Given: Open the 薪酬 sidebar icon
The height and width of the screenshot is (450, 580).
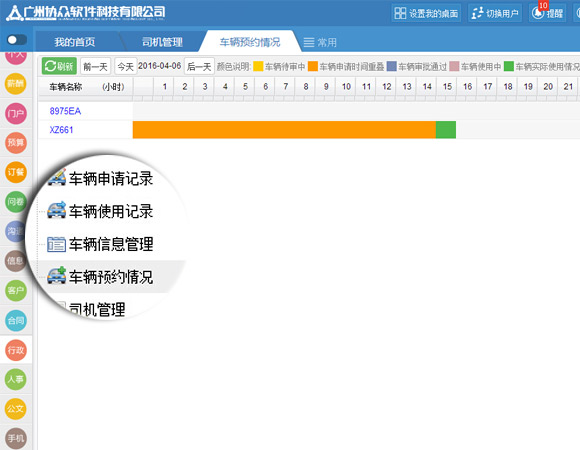Looking at the screenshot, I should 16,84.
